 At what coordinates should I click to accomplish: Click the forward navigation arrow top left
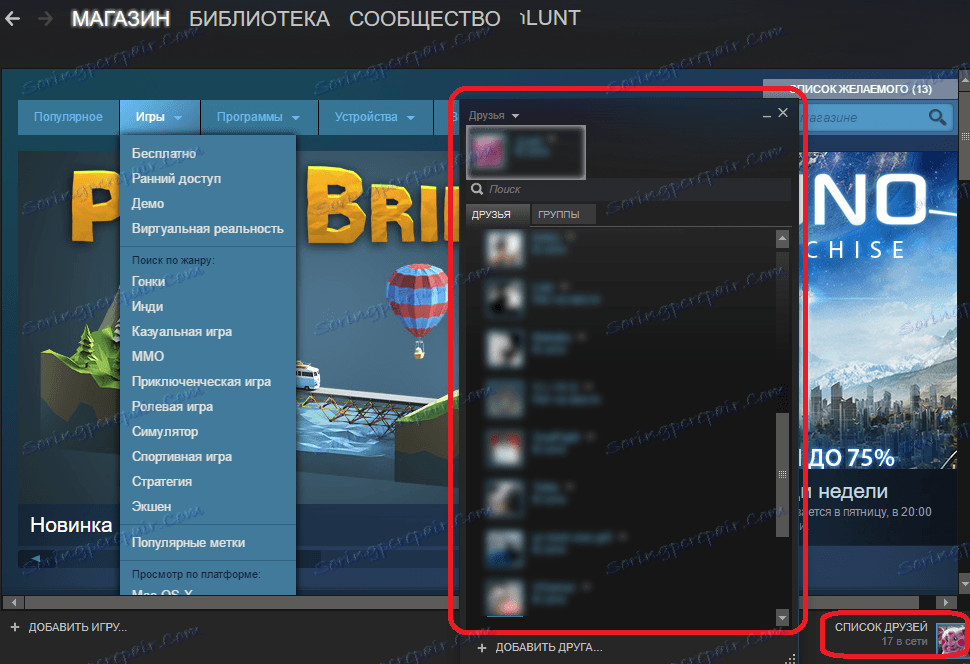(x=44, y=17)
